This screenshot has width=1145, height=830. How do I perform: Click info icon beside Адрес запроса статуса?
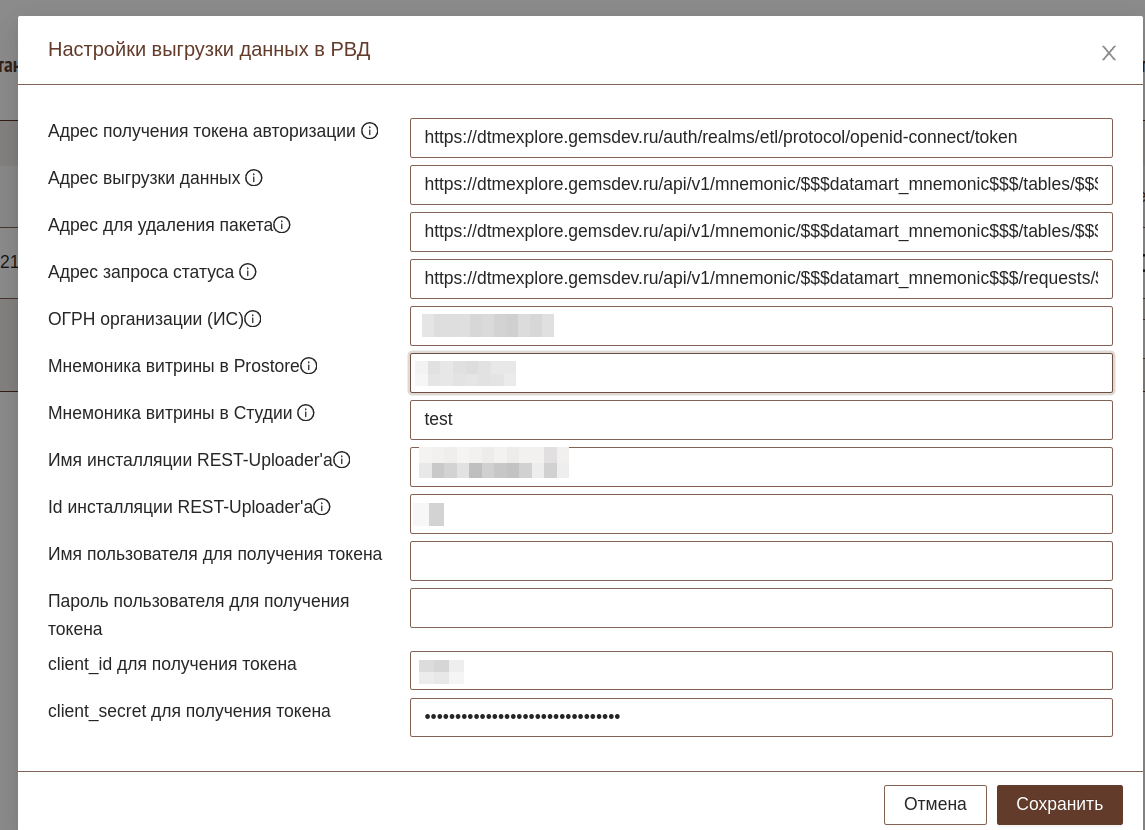click(248, 272)
